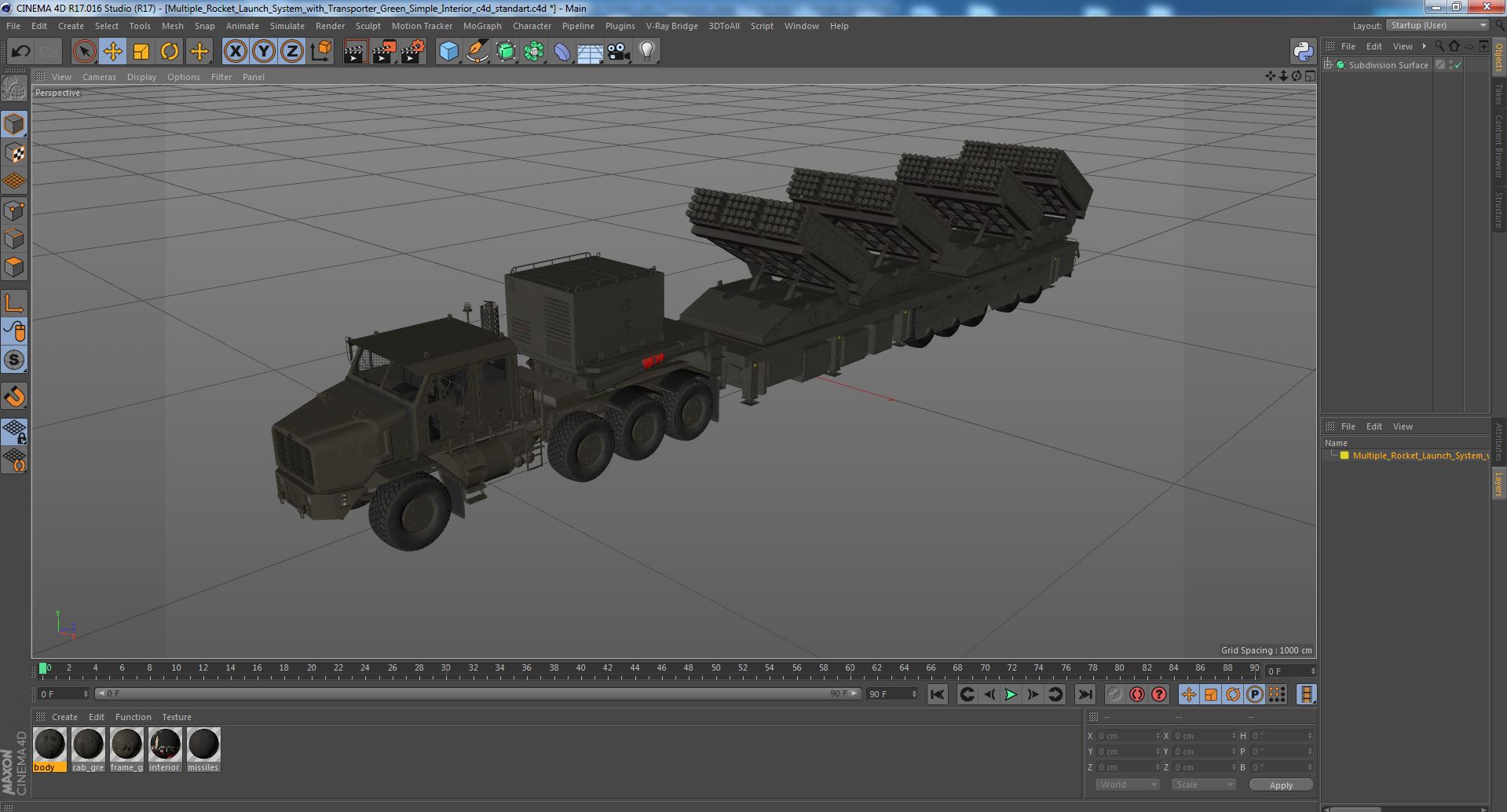Screen dimensions: 1507x812
Task: Switch to Points mode
Action: [14, 210]
